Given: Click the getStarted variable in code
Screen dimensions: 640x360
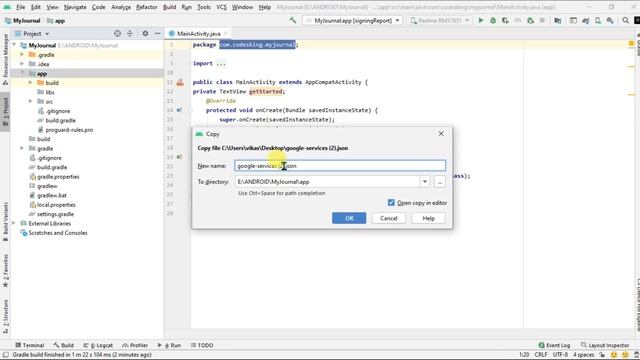Looking at the screenshot, I should pyautogui.click(x=265, y=91).
